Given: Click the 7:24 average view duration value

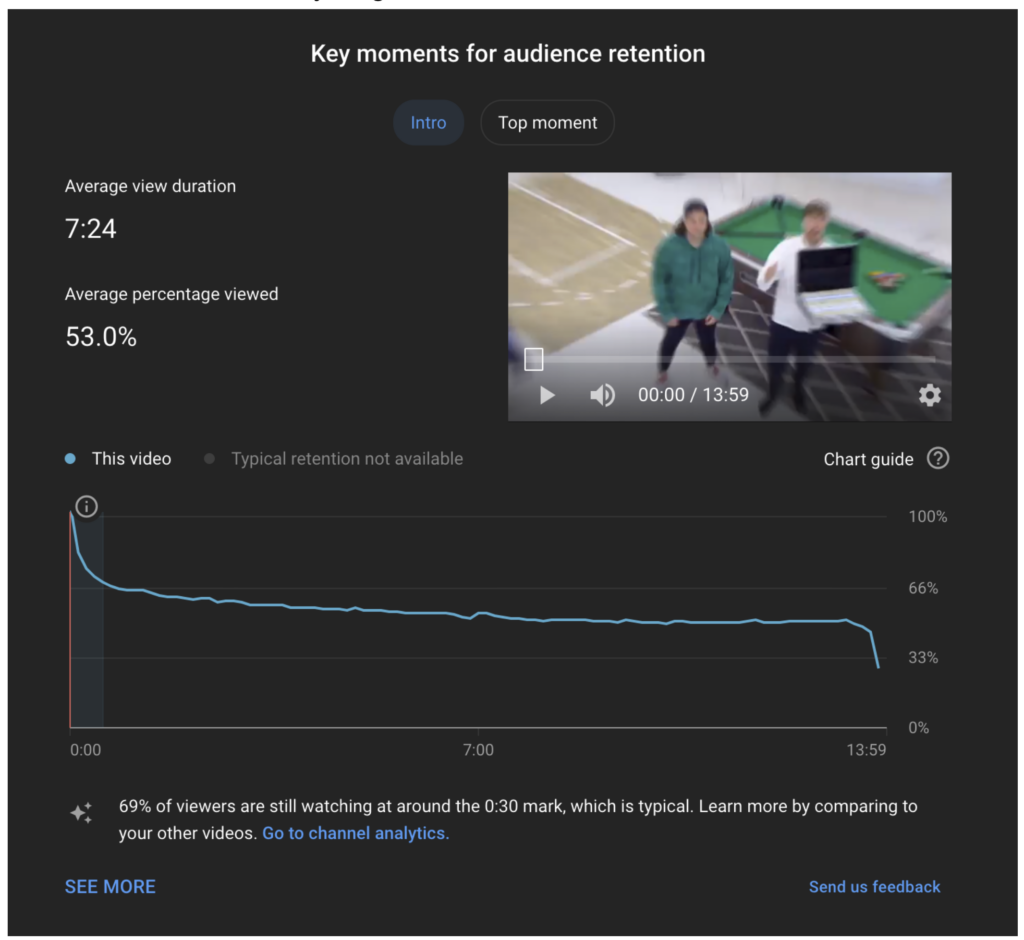Looking at the screenshot, I should 91,229.
